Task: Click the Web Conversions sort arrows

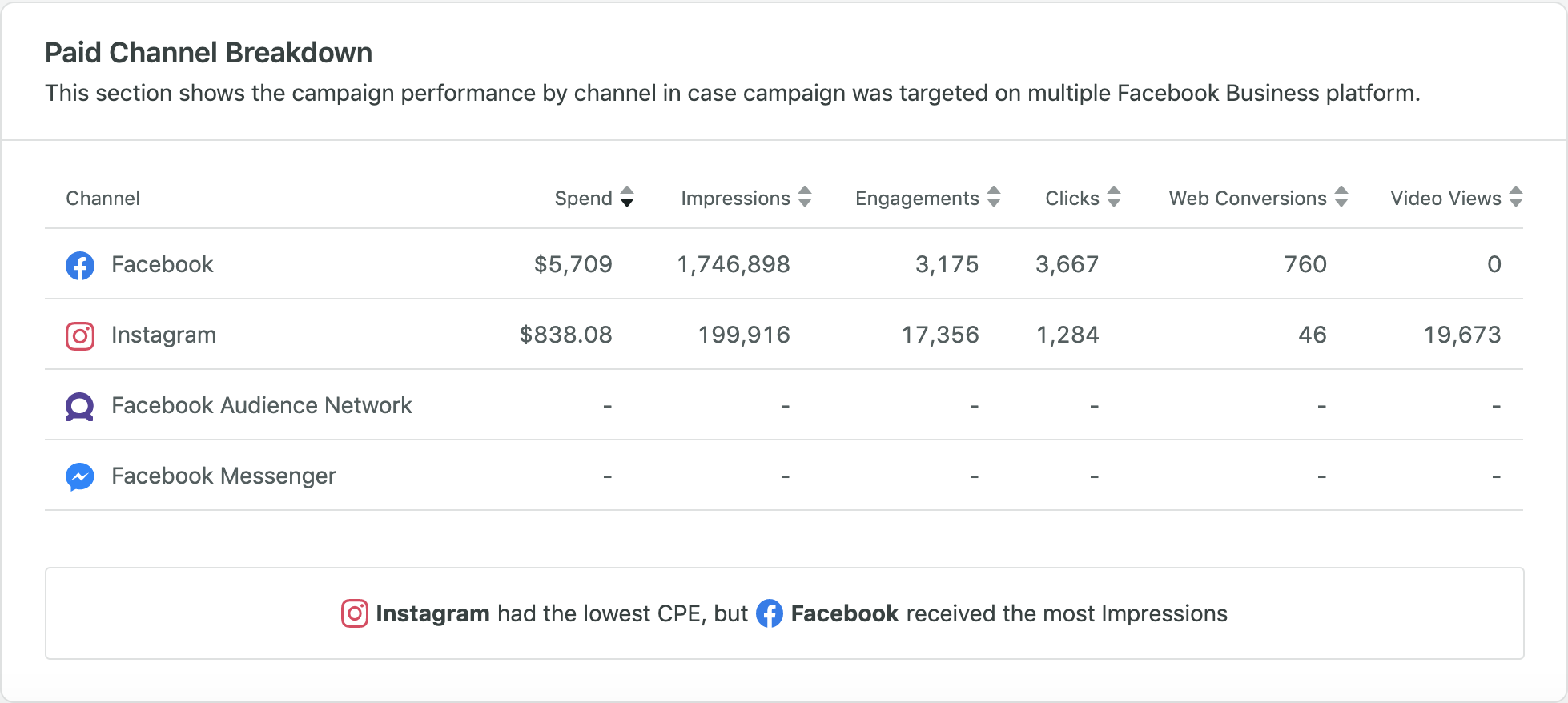Action: click(1342, 197)
